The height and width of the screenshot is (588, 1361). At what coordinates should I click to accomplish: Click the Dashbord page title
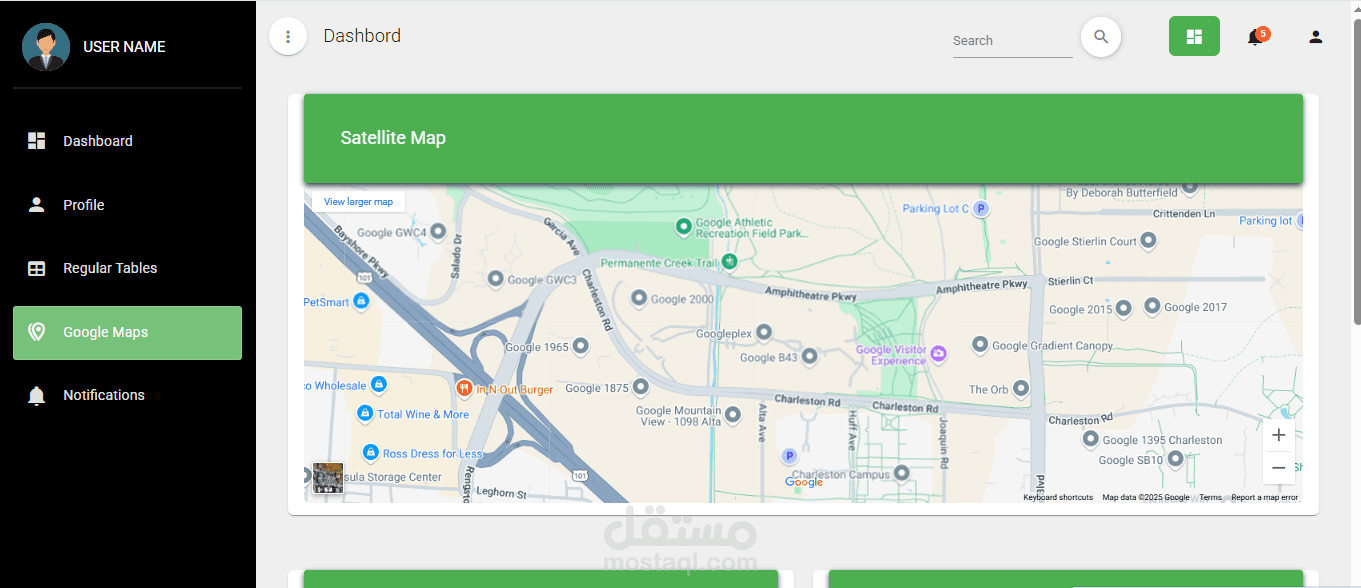(x=362, y=36)
